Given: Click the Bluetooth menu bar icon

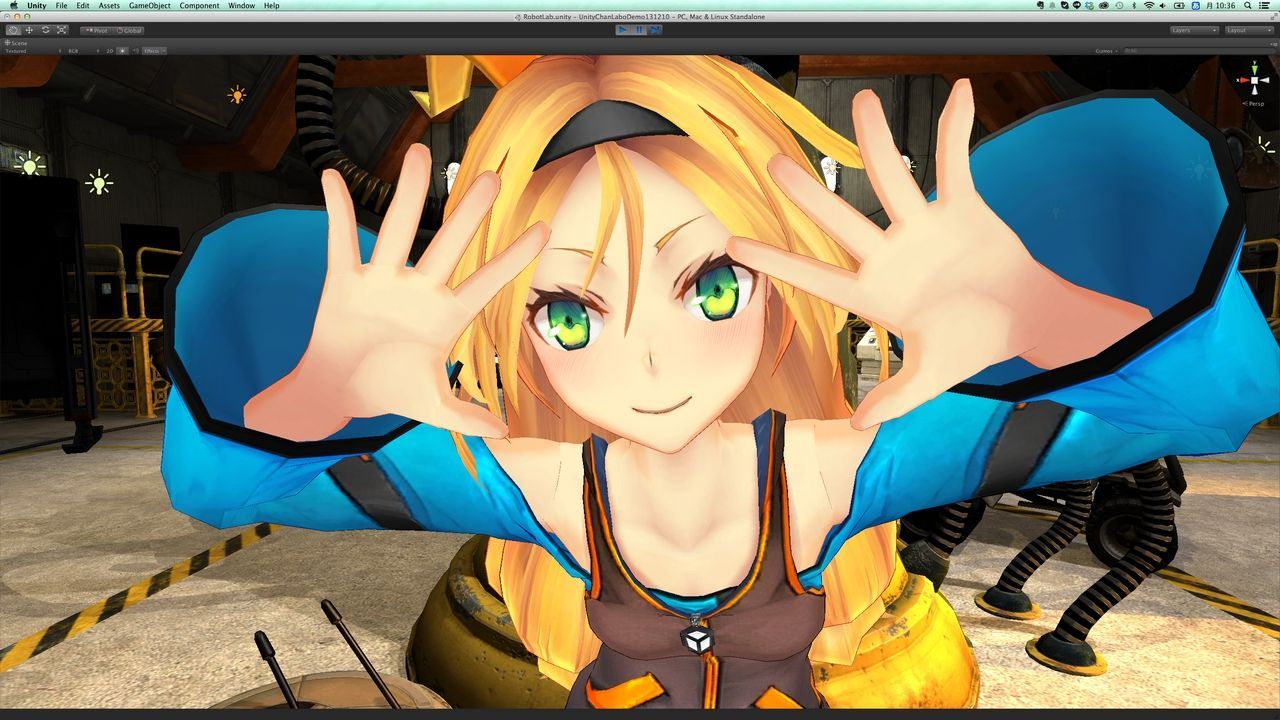Looking at the screenshot, I should [1134, 6].
